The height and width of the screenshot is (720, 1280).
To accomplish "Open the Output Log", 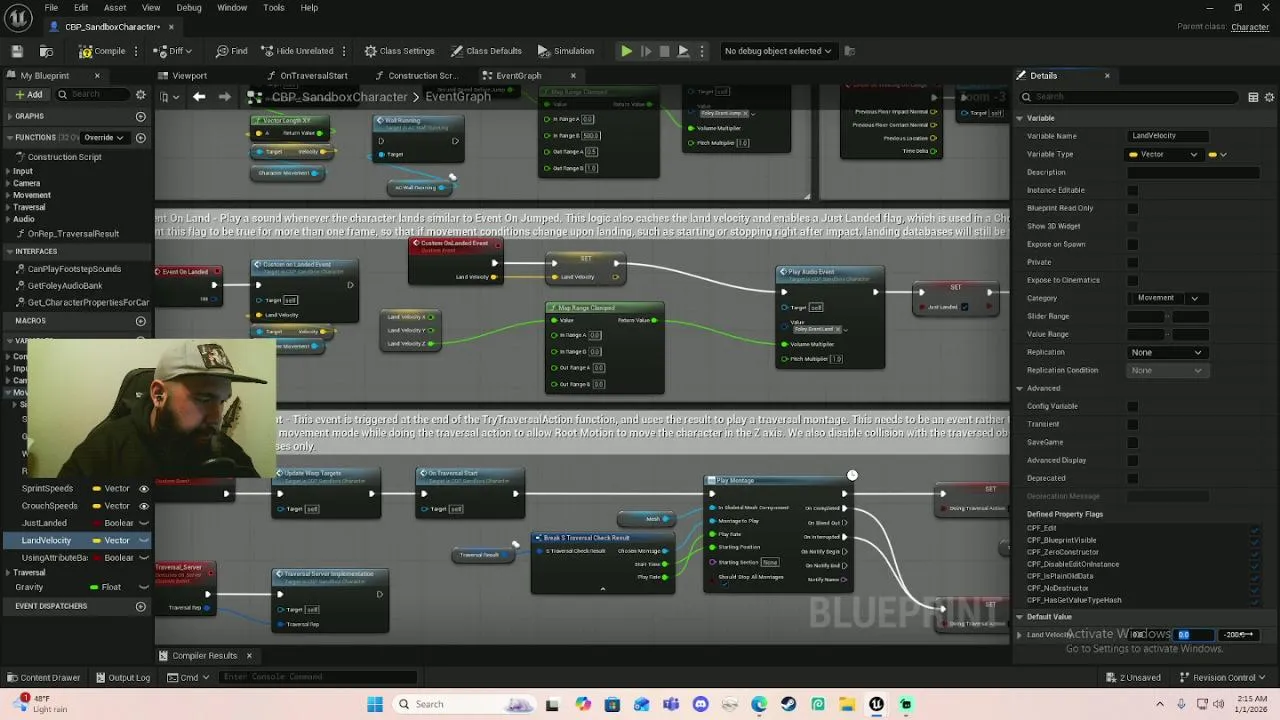I will tap(122, 678).
